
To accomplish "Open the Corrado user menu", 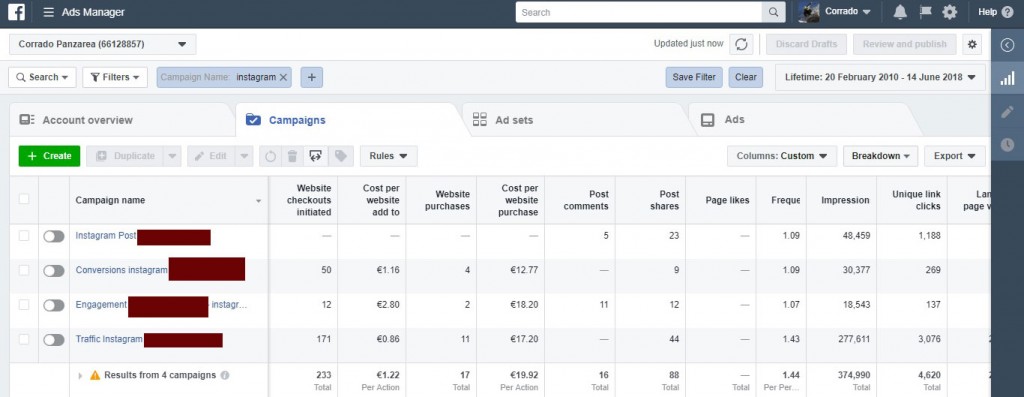I will tap(848, 12).
